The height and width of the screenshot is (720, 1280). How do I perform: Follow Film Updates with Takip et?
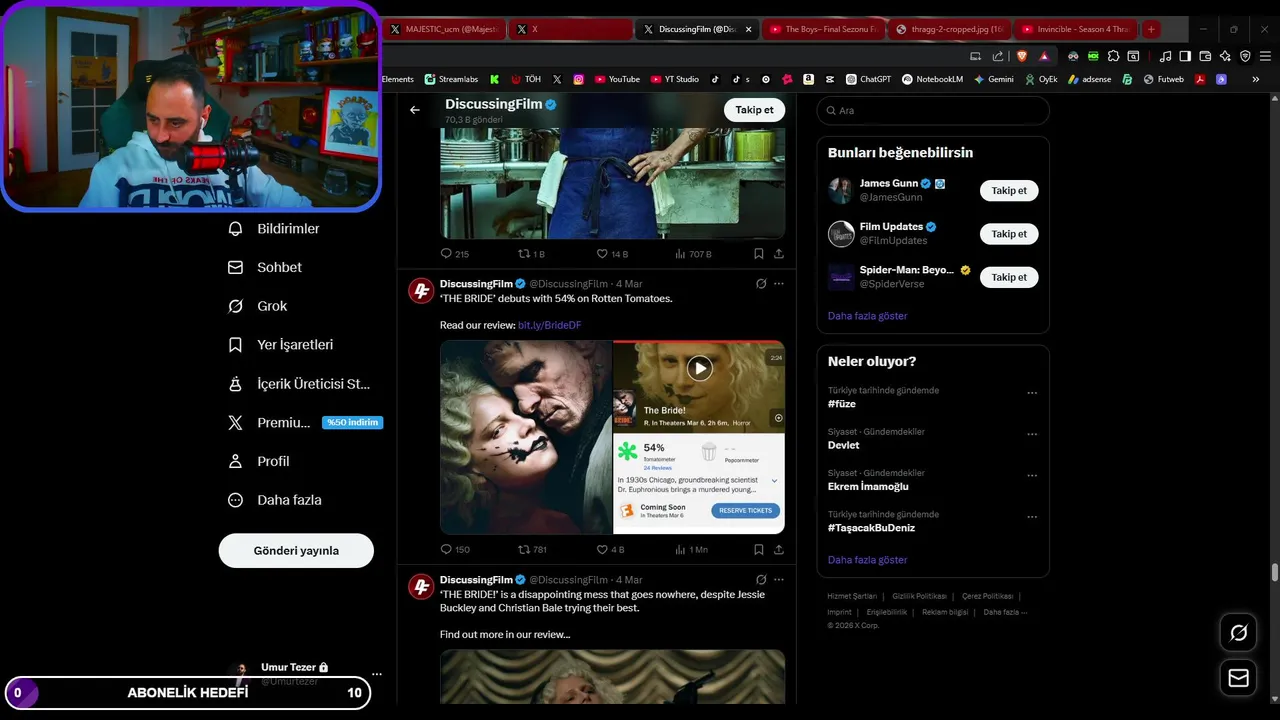click(1009, 234)
